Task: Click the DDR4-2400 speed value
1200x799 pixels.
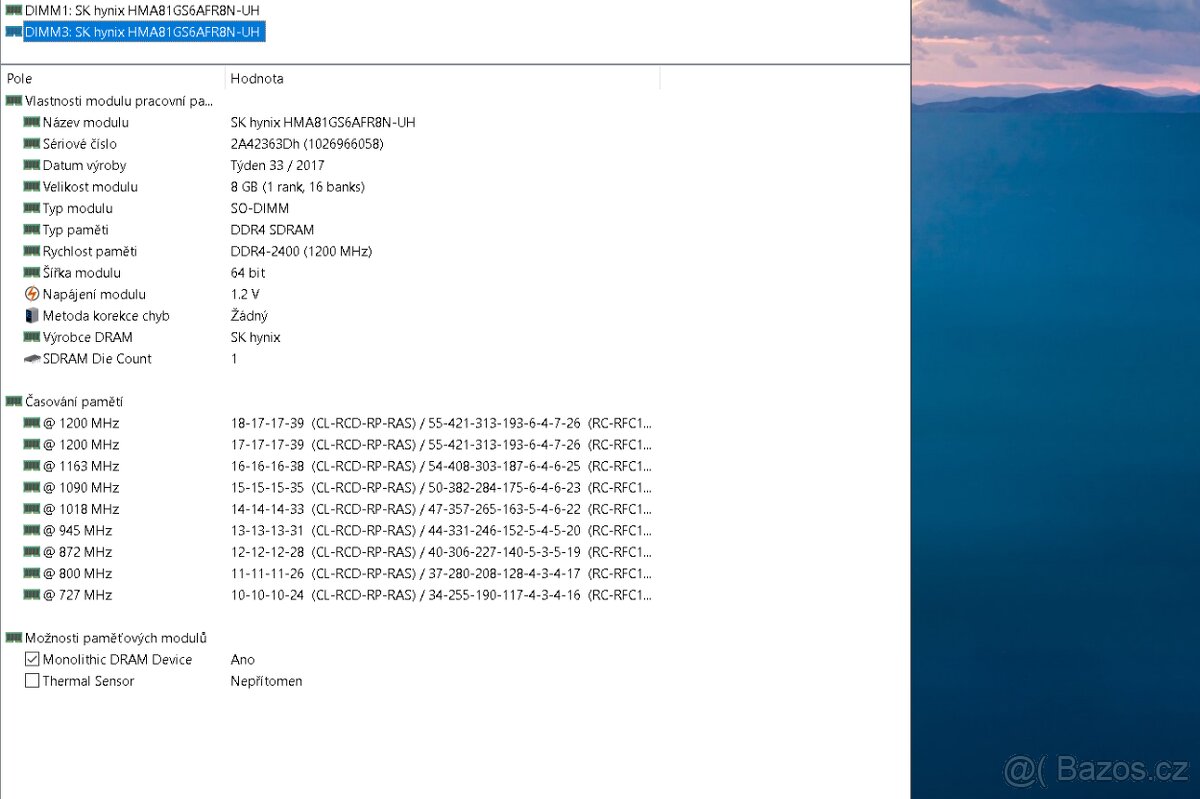Action: tap(268, 251)
